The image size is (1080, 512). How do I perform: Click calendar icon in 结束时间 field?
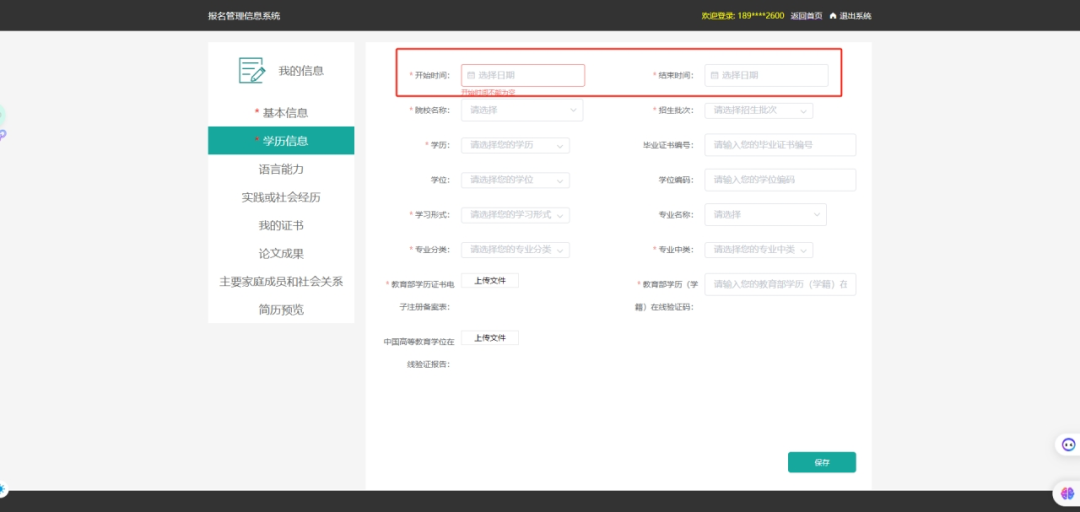[714, 75]
